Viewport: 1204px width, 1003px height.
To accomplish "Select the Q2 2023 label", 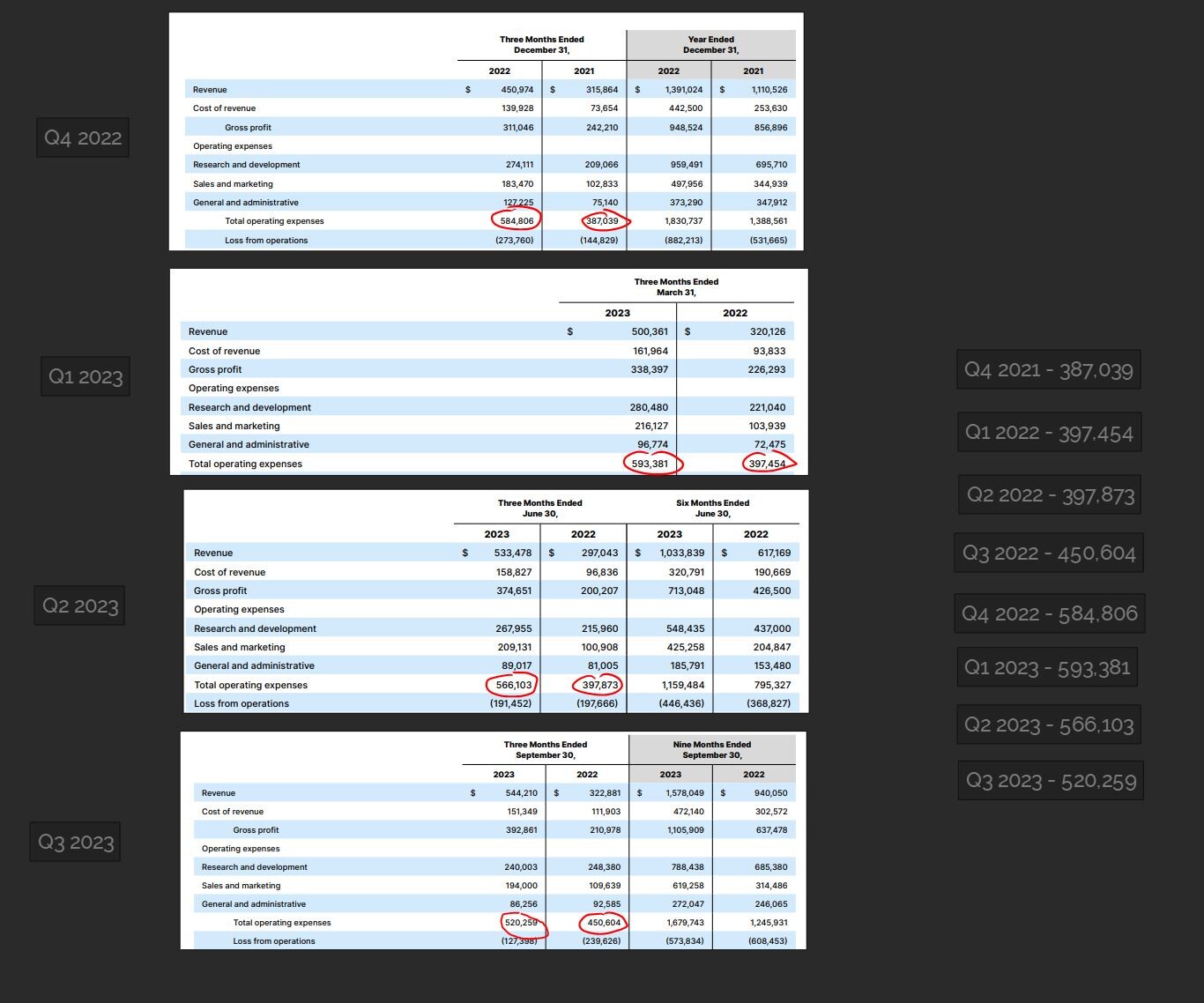I will point(78,605).
